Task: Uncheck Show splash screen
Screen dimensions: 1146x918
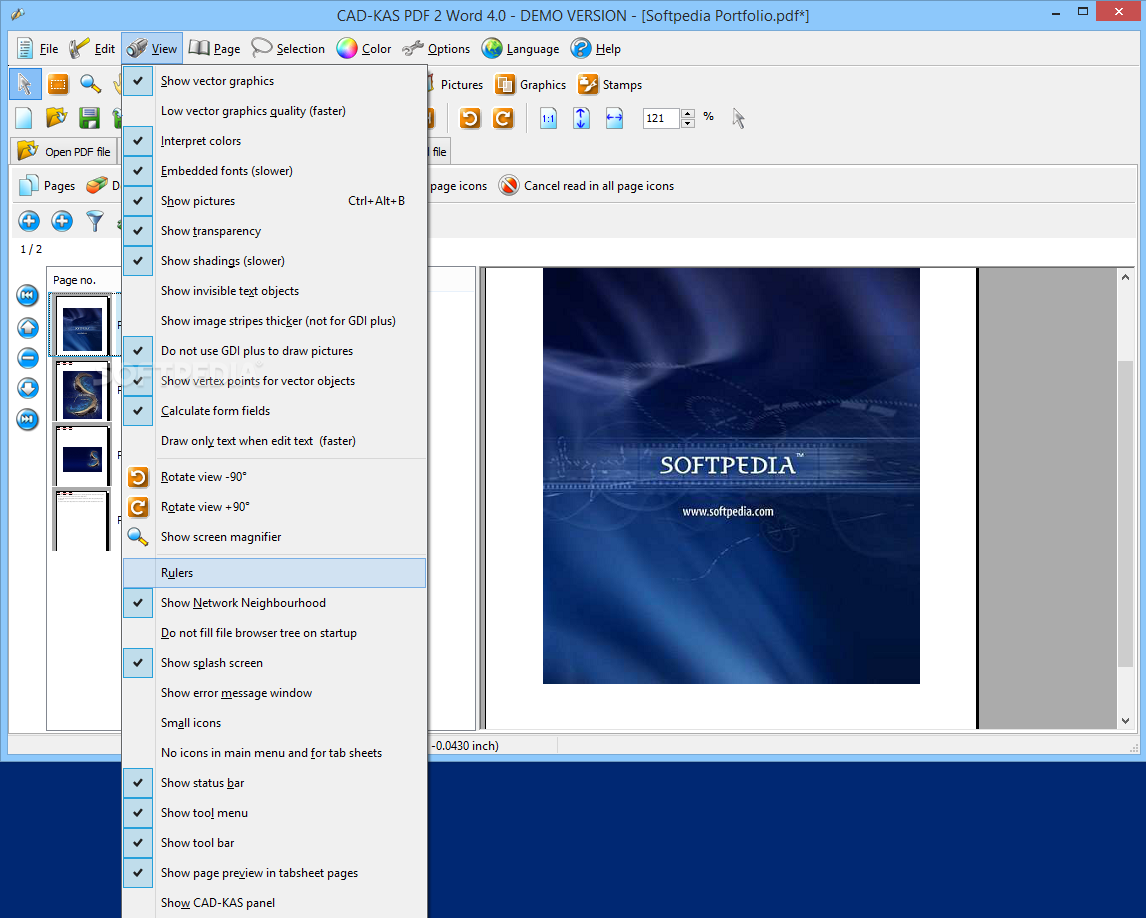Action: [x=212, y=663]
